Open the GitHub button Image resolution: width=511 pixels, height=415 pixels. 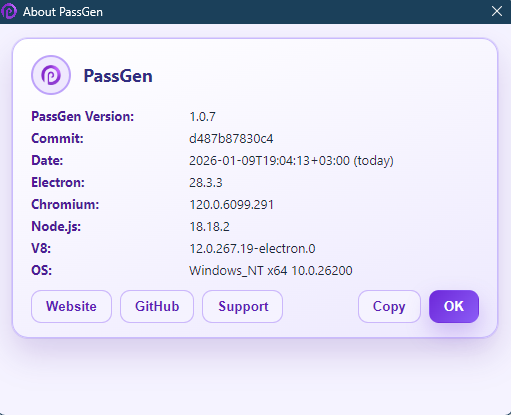(x=157, y=306)
